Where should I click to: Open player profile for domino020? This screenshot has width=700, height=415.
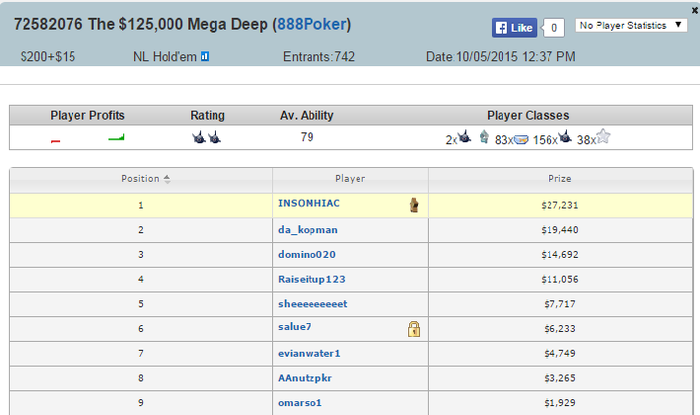coord(309,254)
